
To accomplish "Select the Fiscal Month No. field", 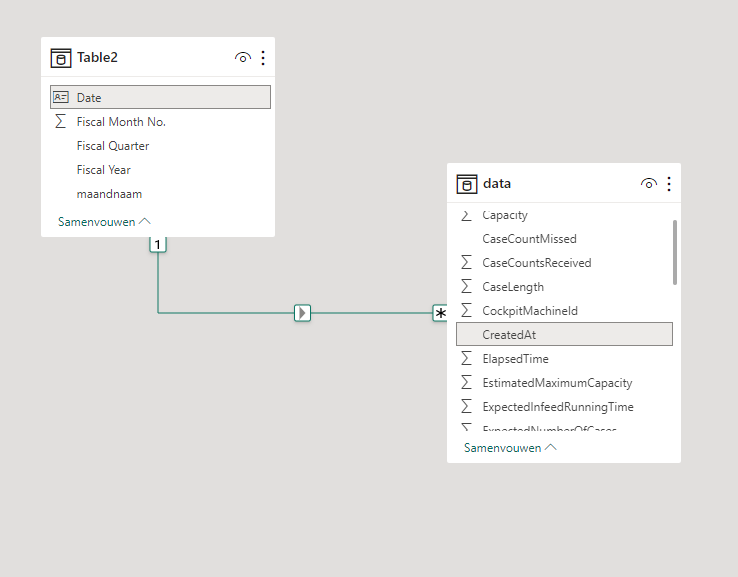I will pyautogui.click(x=160, y=121).
